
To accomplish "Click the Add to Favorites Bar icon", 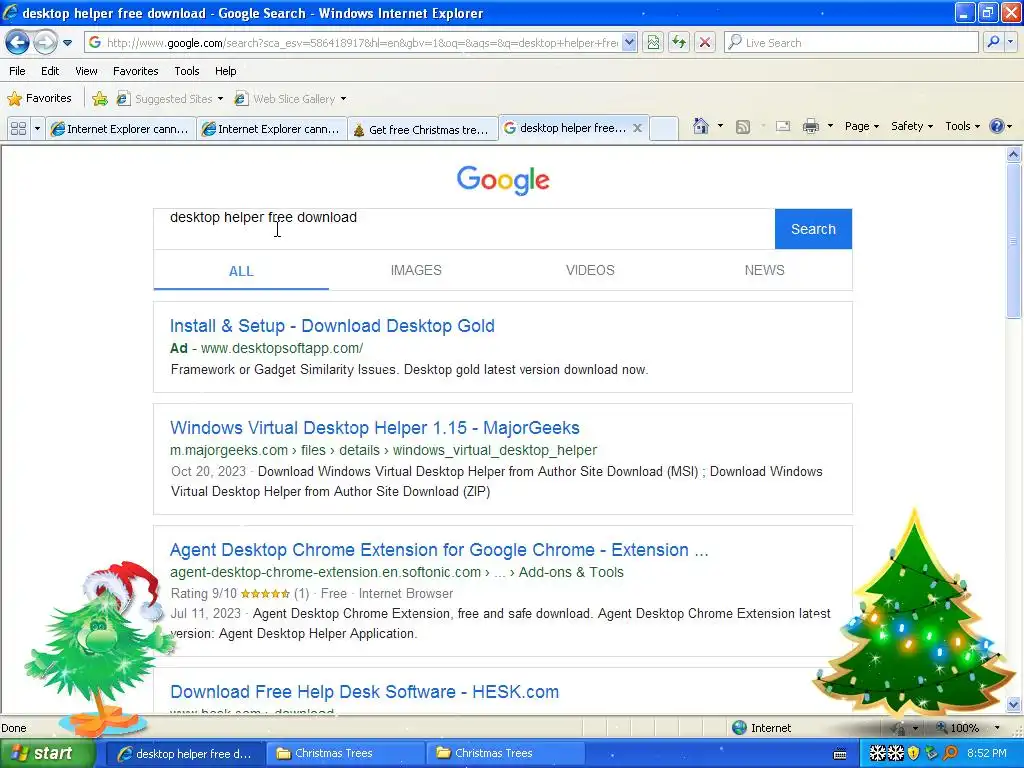I will point(100,99).
